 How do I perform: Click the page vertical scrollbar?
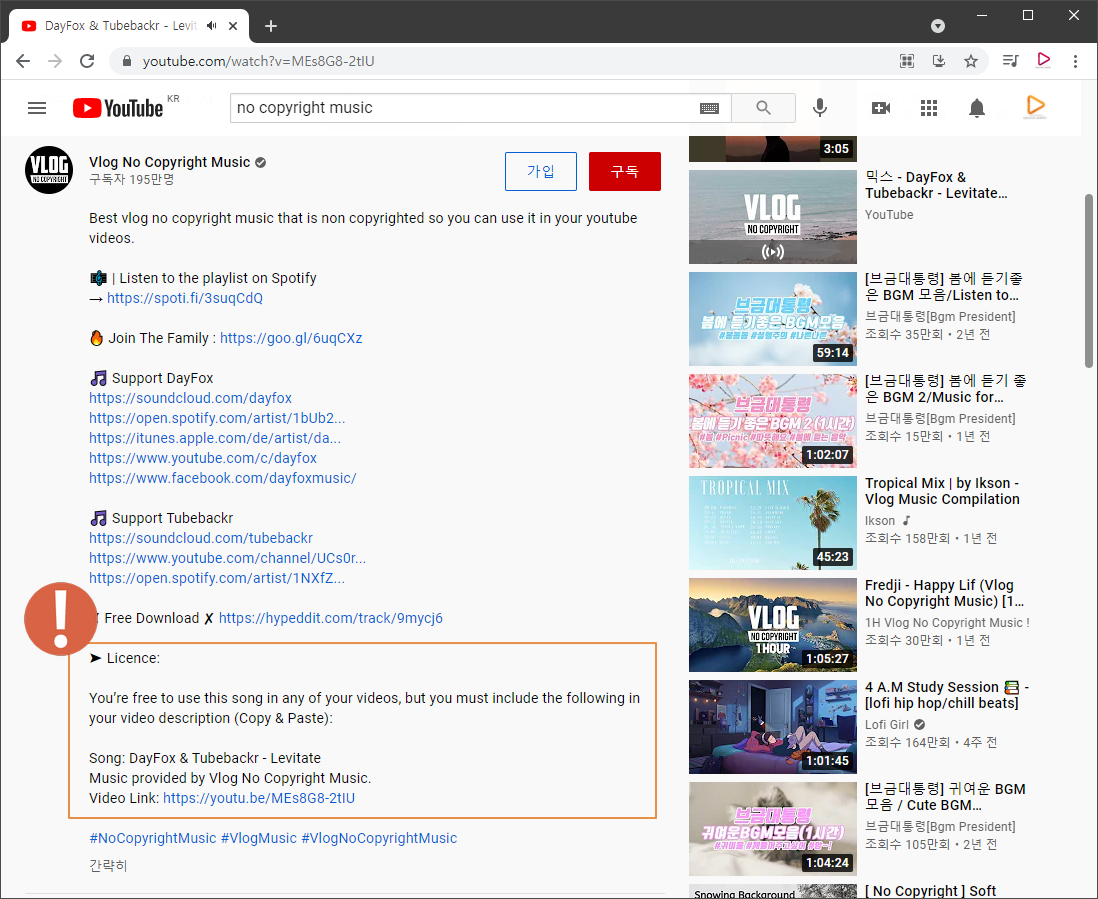point(1089,280)
